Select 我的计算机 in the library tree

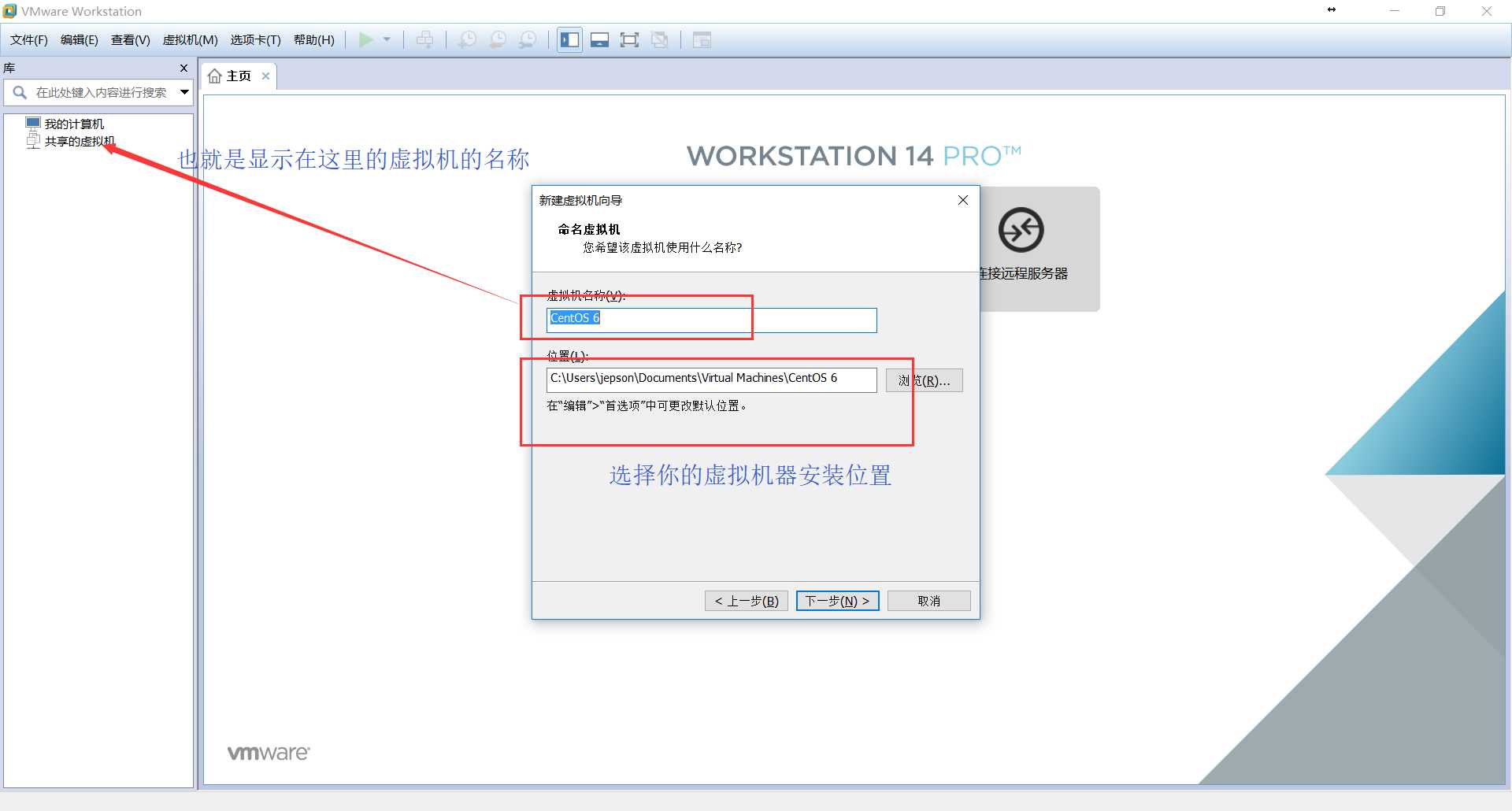pos(74,124)
